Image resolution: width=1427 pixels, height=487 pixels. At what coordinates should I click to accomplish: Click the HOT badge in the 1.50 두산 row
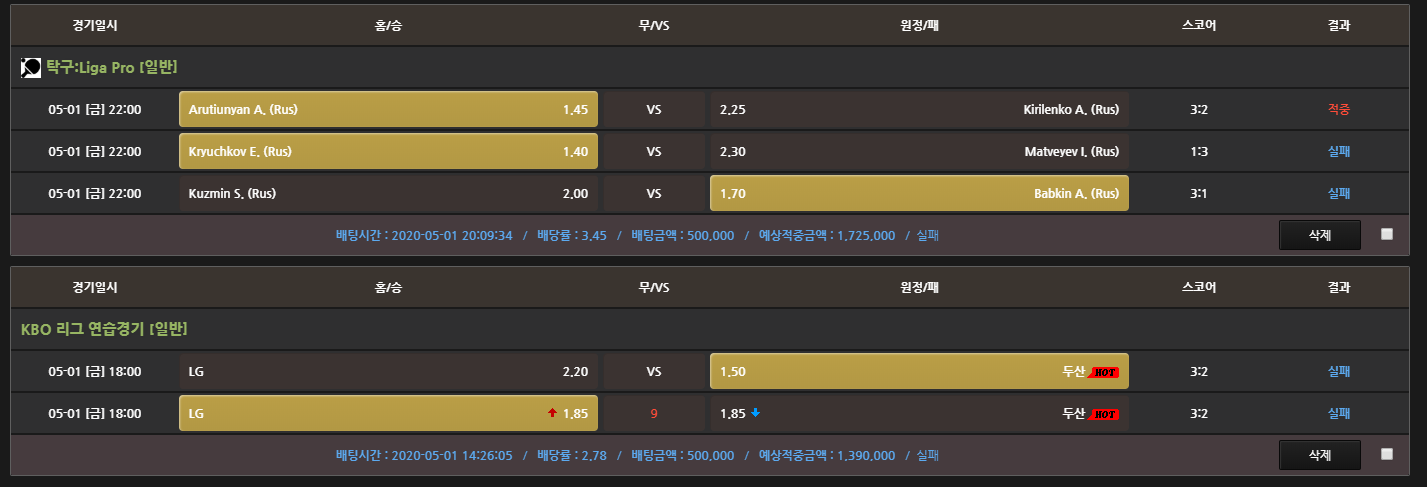[1103, 372]
